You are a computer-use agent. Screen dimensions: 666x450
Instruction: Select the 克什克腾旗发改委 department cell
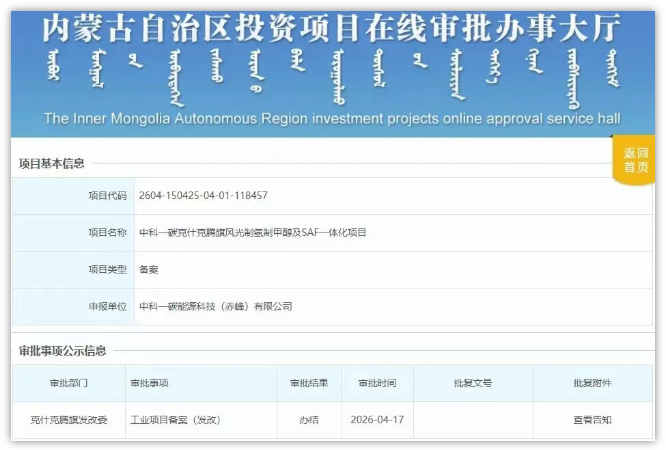[x=67, y=420]
